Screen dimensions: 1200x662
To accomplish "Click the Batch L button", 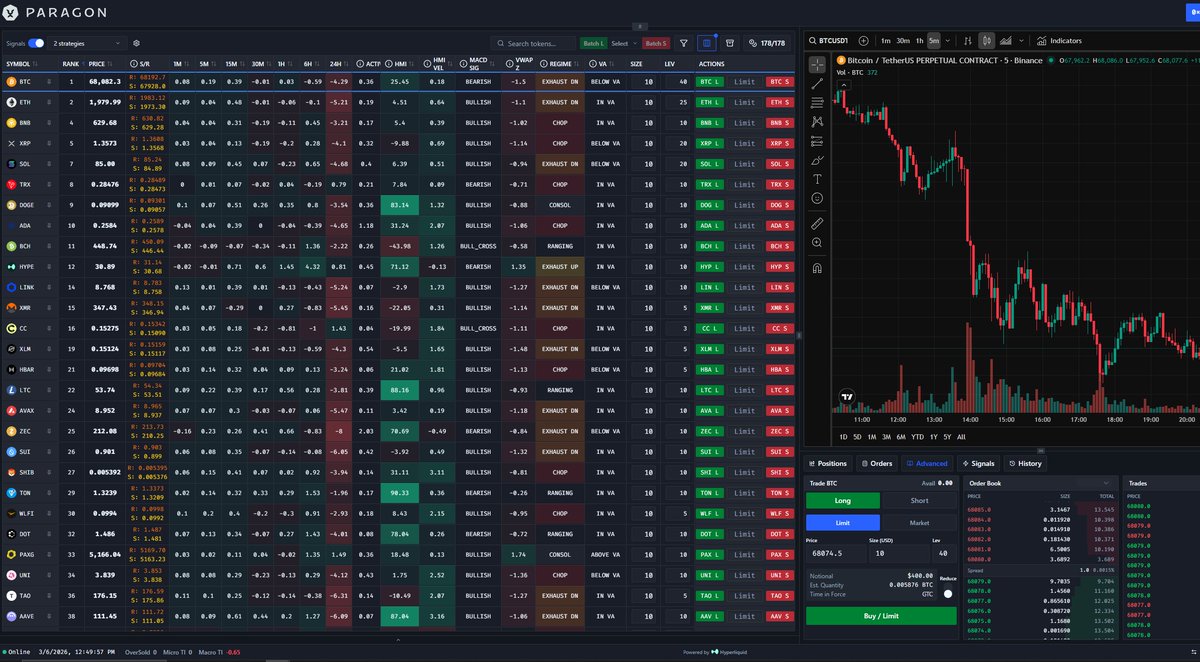I will (593, 43).
